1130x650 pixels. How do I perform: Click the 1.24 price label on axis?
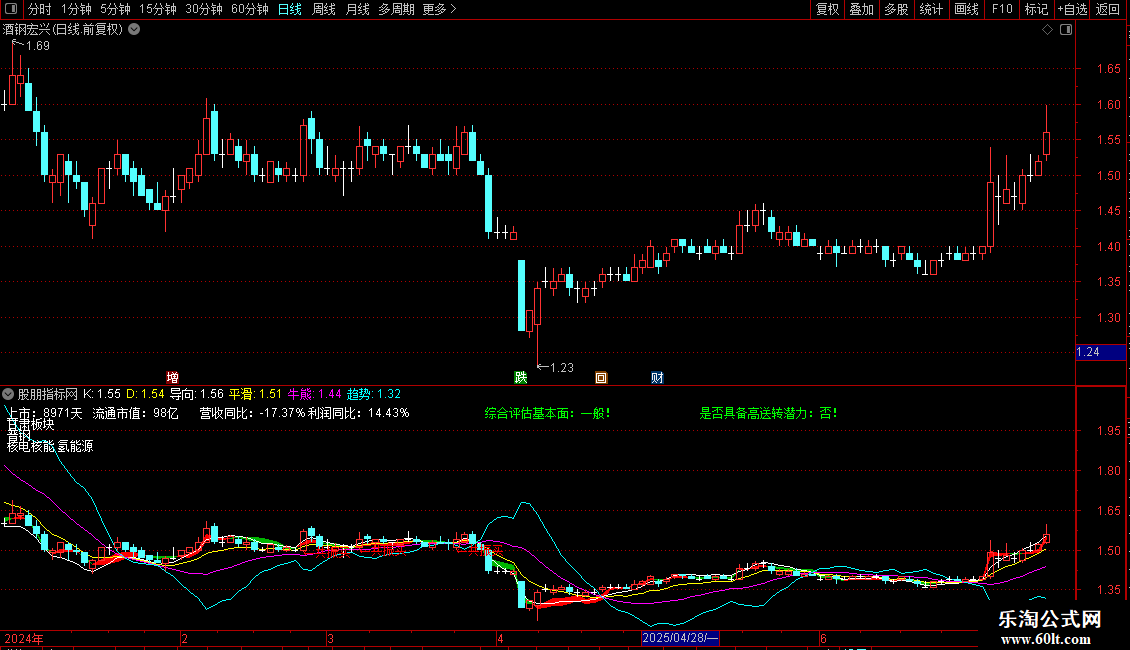click(1089, 352)
